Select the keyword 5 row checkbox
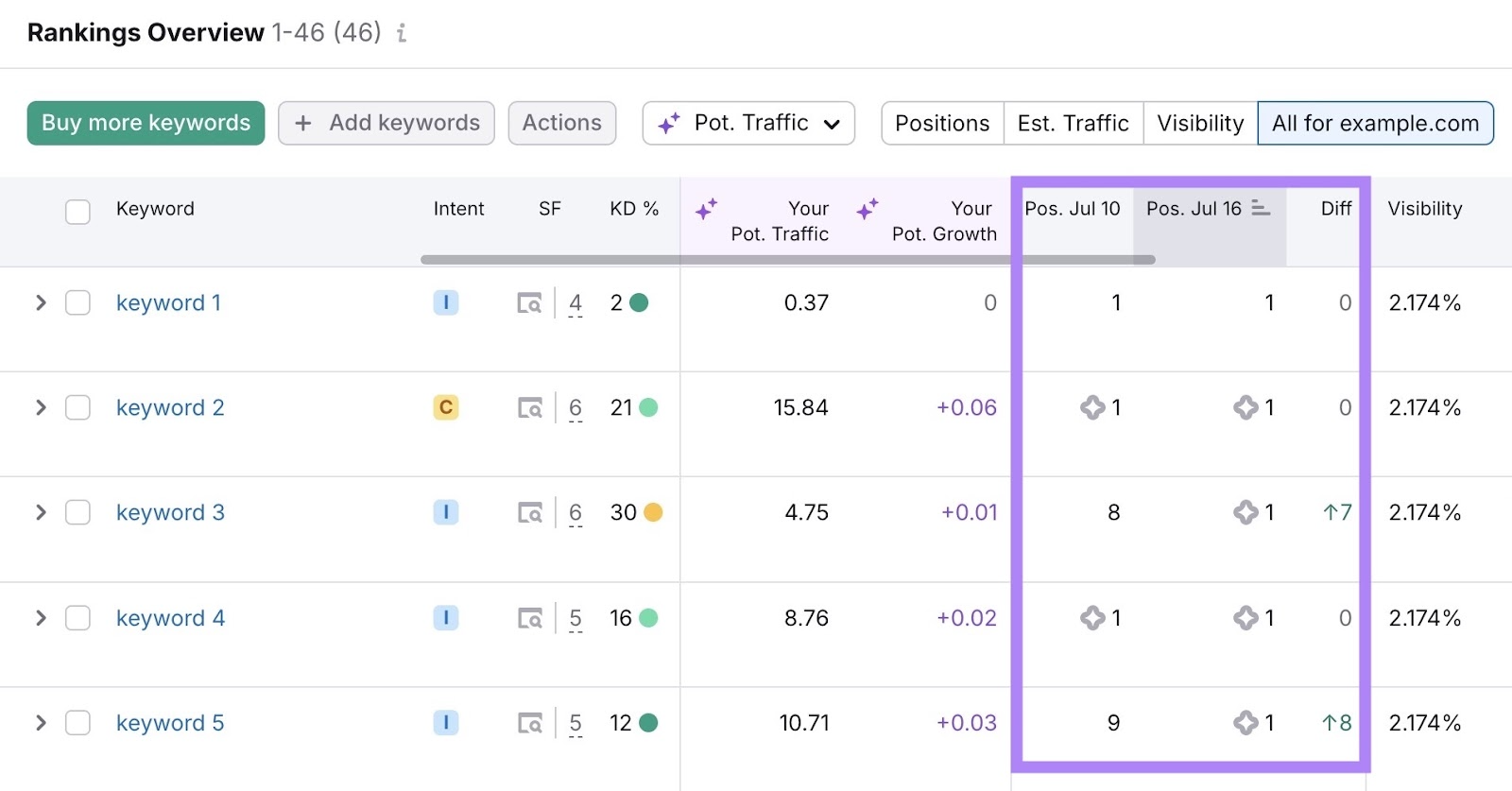The image size is (1512, 791). pyautogui.click(x=77, y=723)
